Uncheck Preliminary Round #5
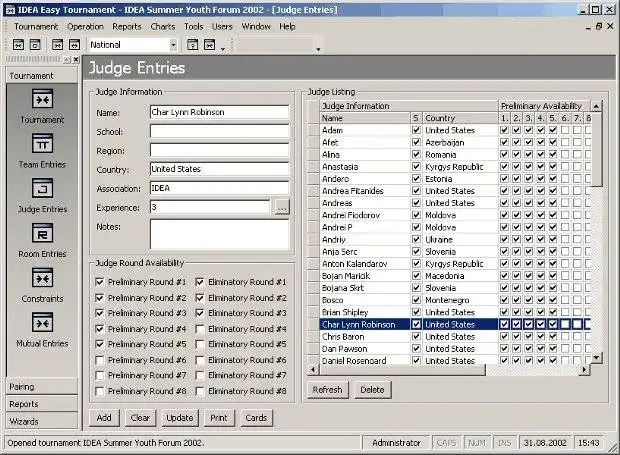 click(100, 344)
